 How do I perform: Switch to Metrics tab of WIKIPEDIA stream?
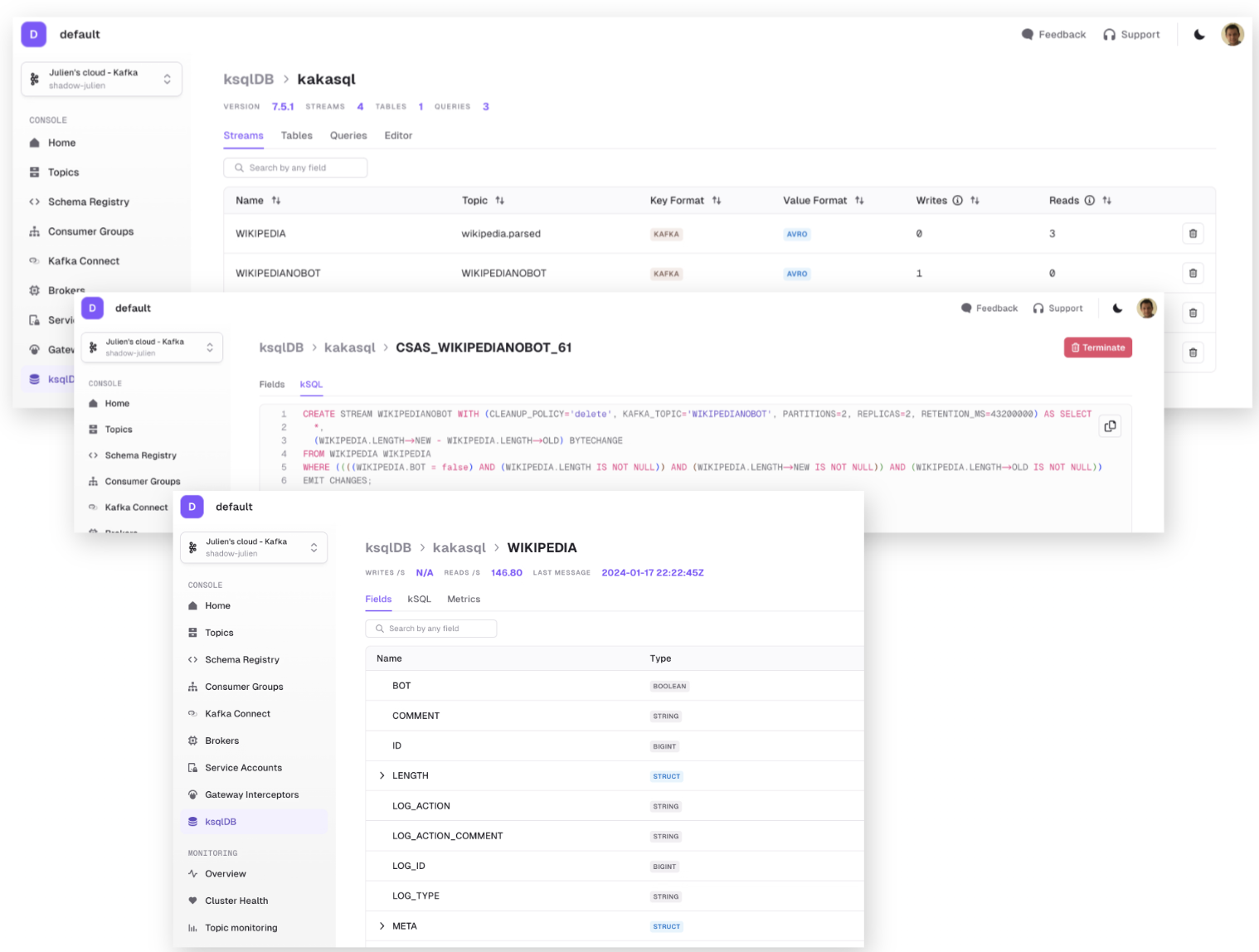point(464,600)
